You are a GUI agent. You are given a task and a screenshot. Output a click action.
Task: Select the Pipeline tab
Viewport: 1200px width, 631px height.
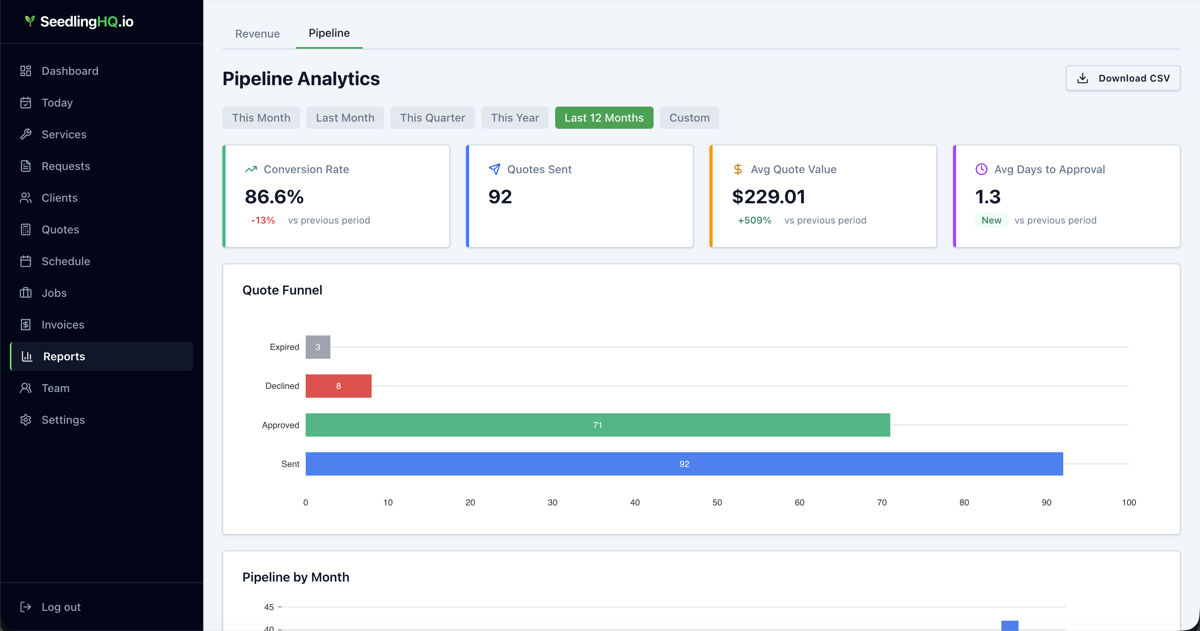click(x=329, y=33)
